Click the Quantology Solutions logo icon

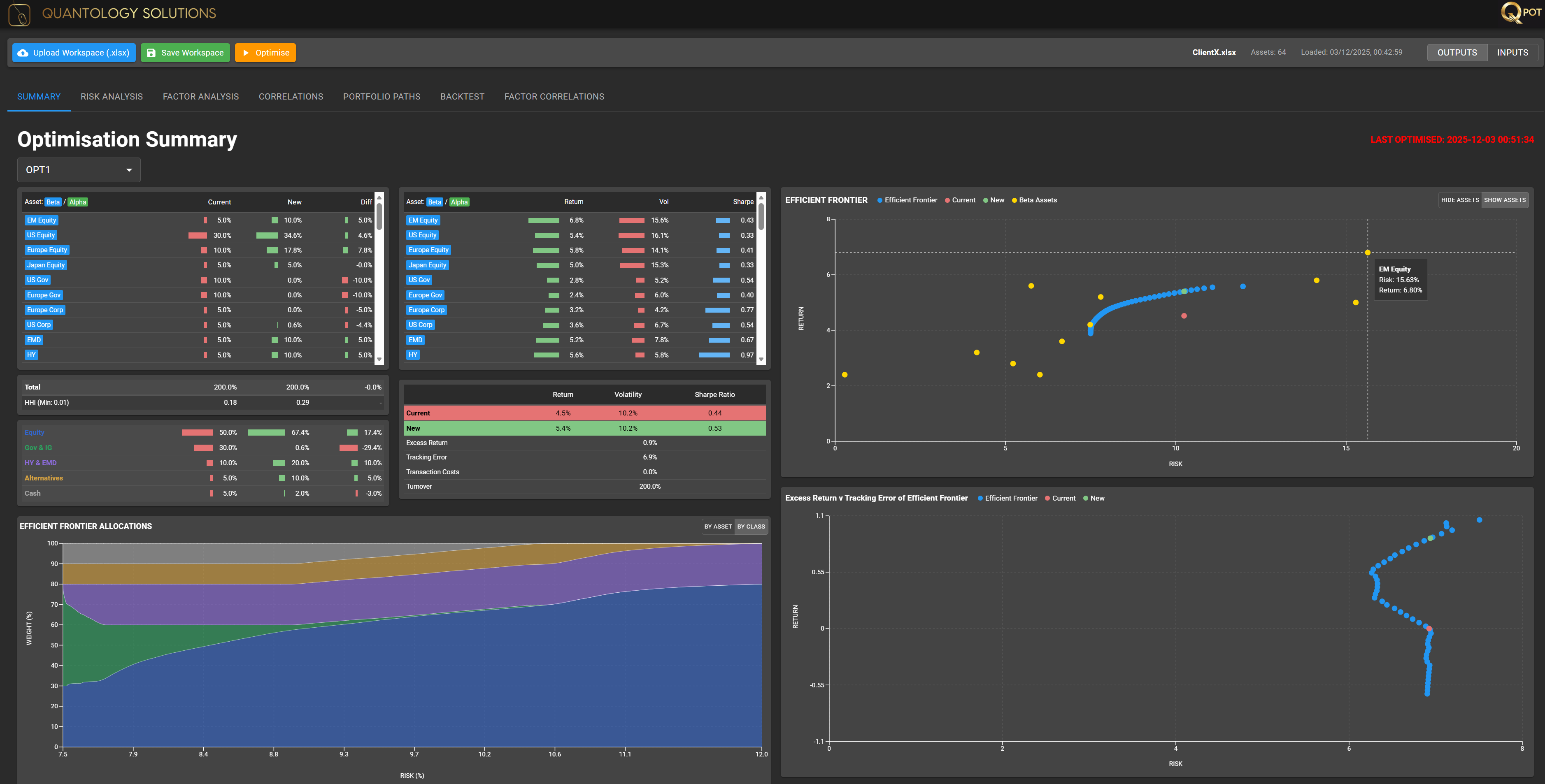19,14
